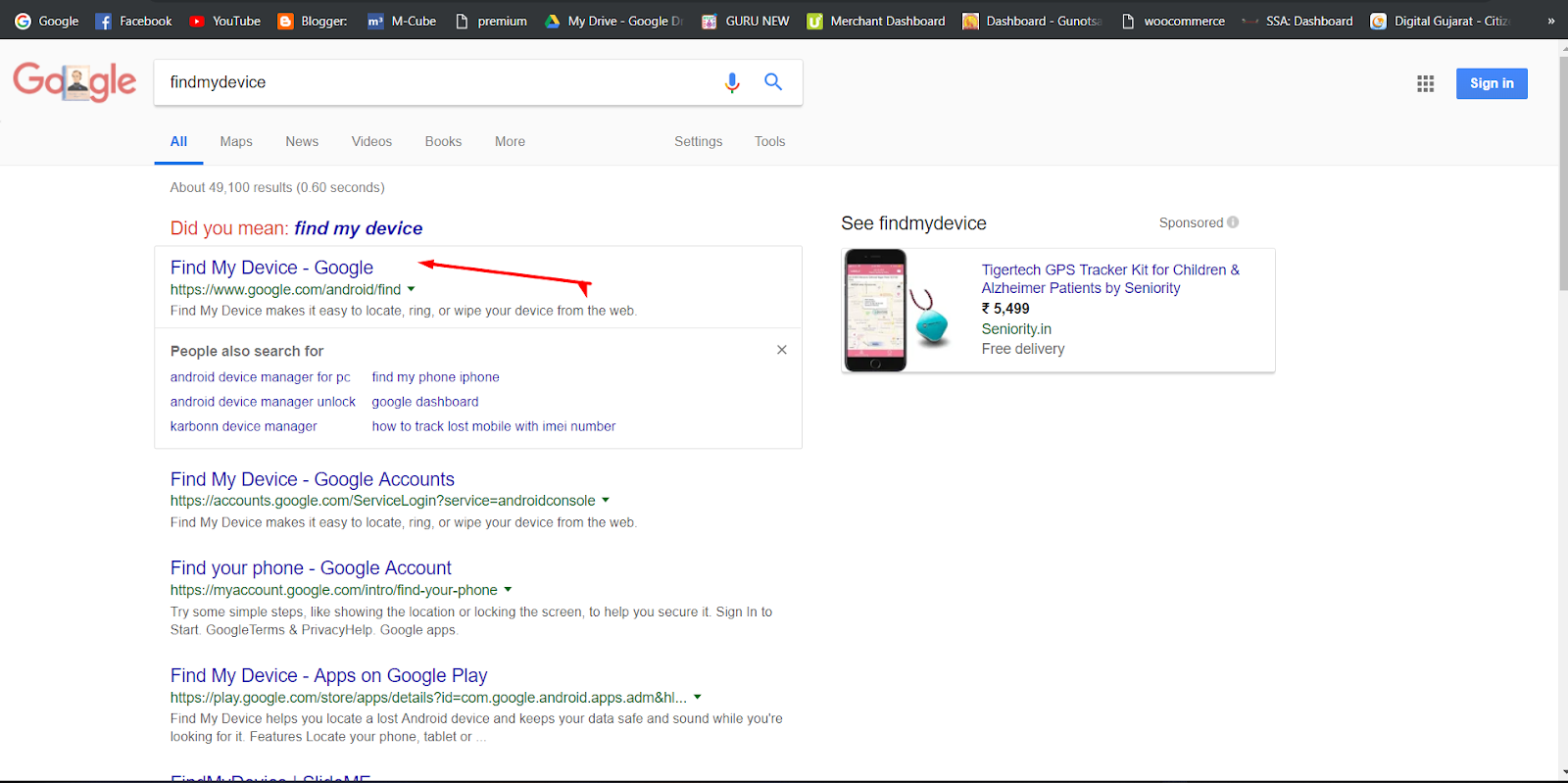
Task: Click the Sign in button
Action: pyautogui.click(x=1492, y=83)
